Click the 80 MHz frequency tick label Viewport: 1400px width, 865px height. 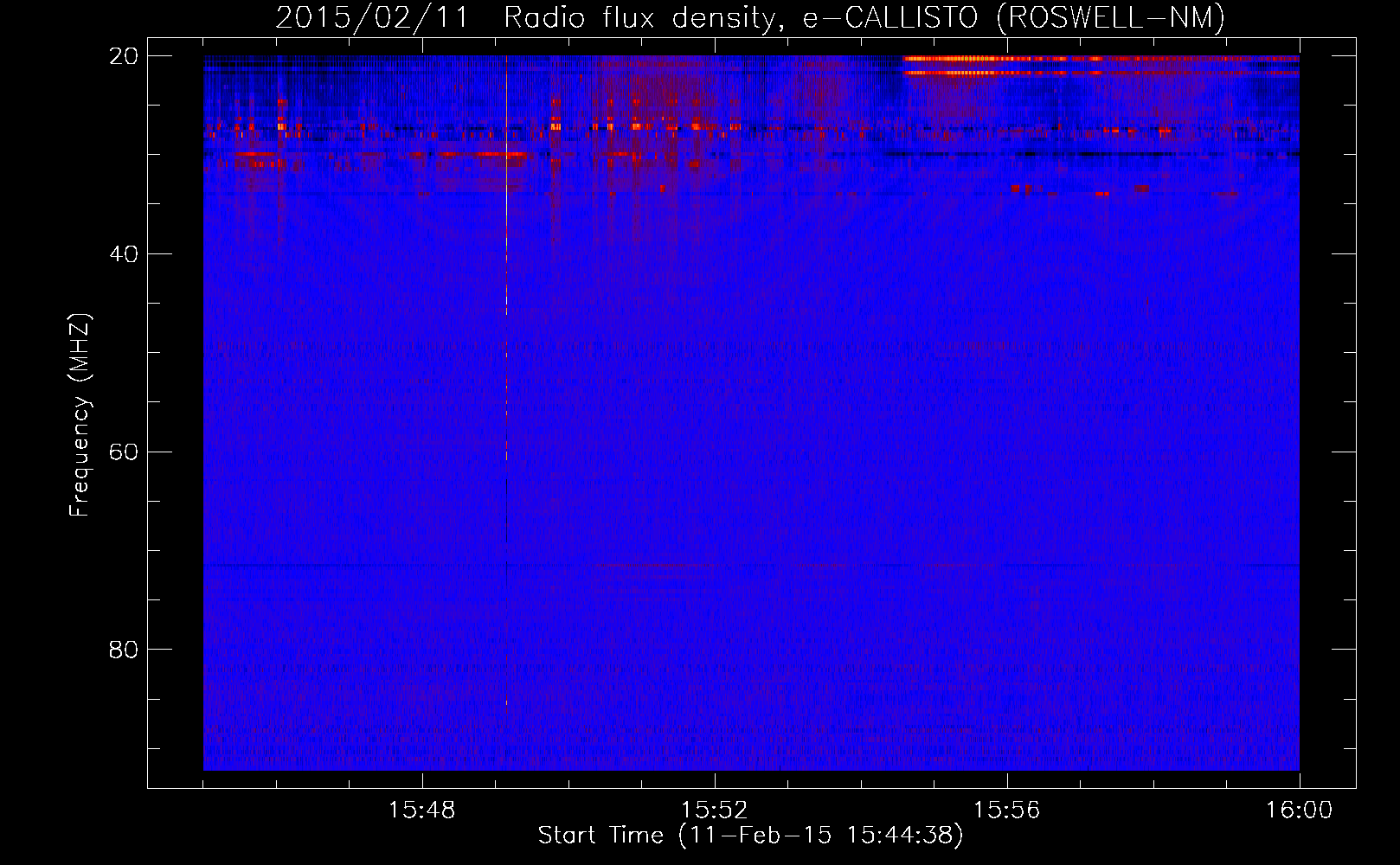click(x=124, y=650)
